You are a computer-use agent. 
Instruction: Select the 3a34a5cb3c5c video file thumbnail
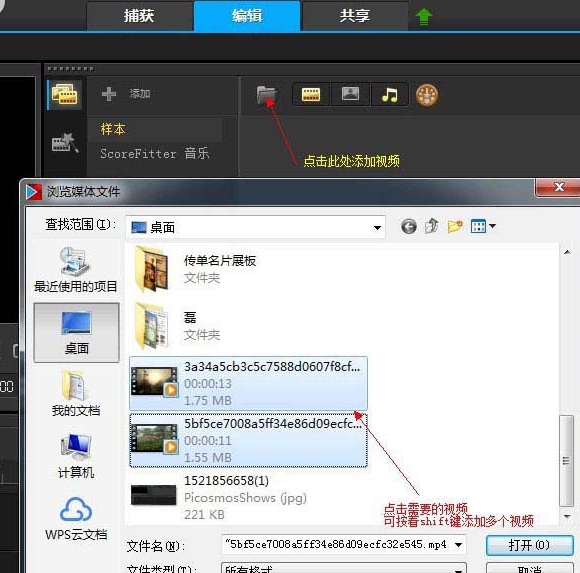155,382
